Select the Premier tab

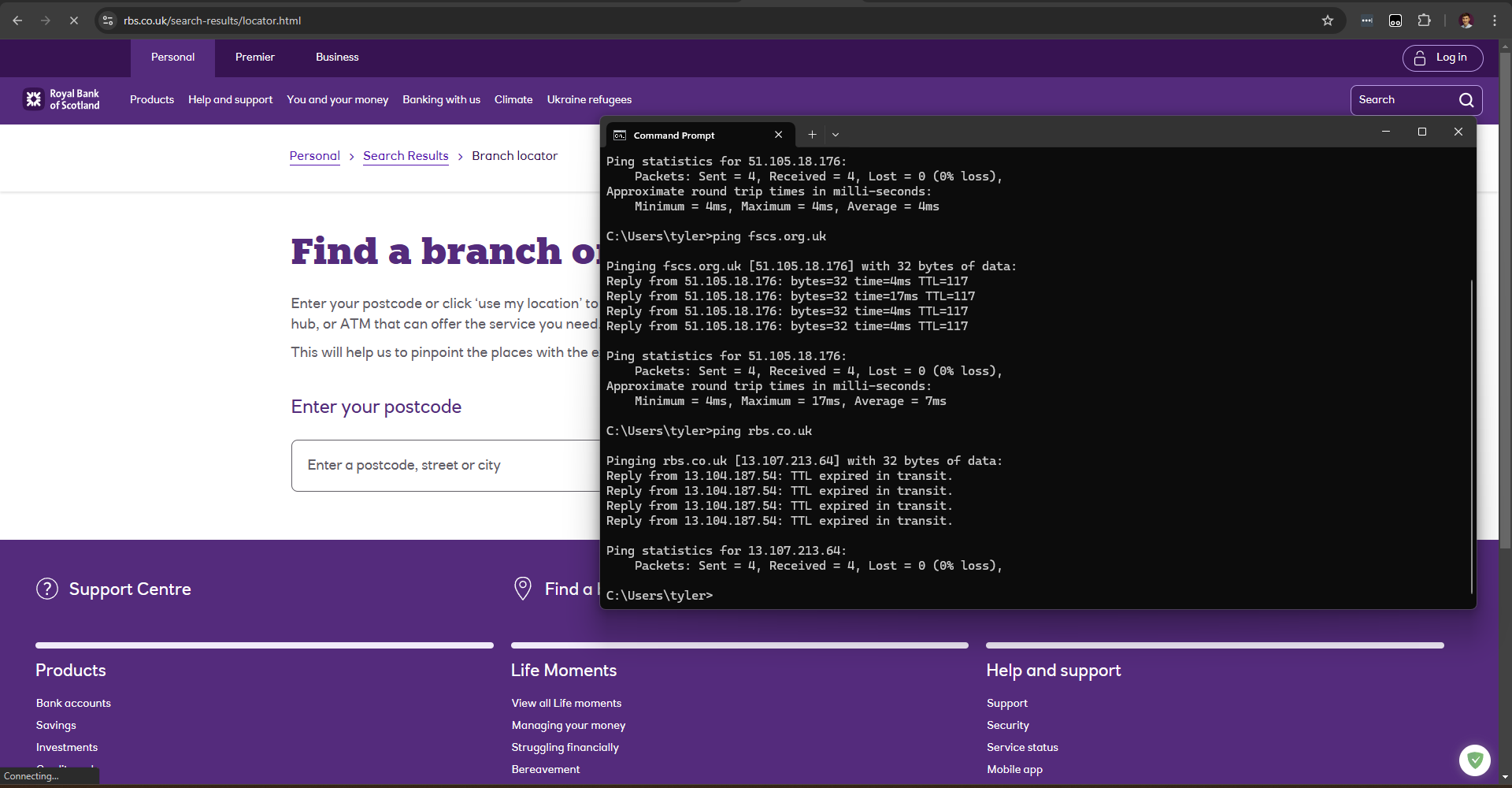pyautogui.click(x=254, y=58)
